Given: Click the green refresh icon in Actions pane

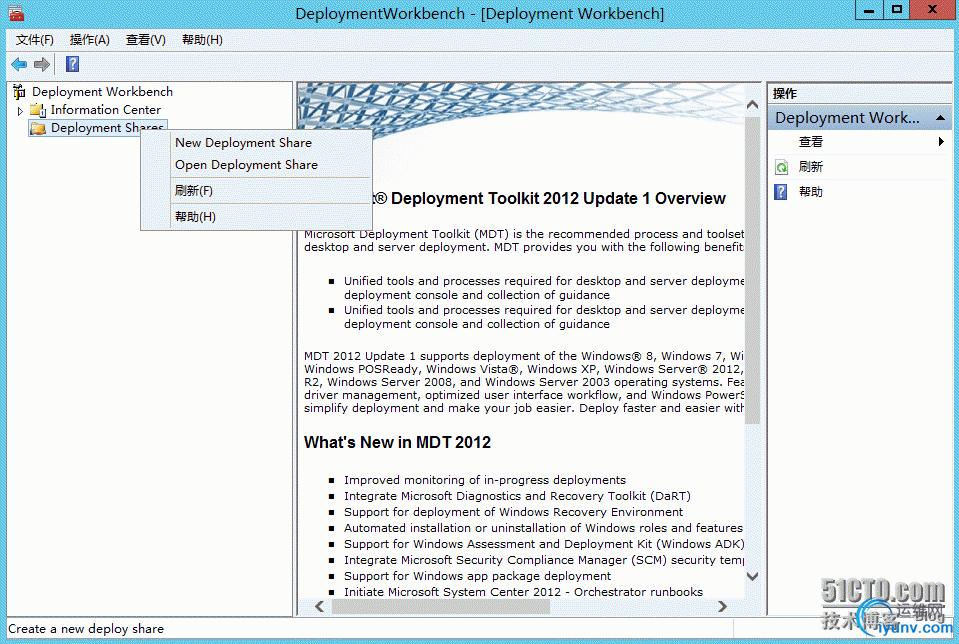Looking at the screenshot, I should coord(782,167).
